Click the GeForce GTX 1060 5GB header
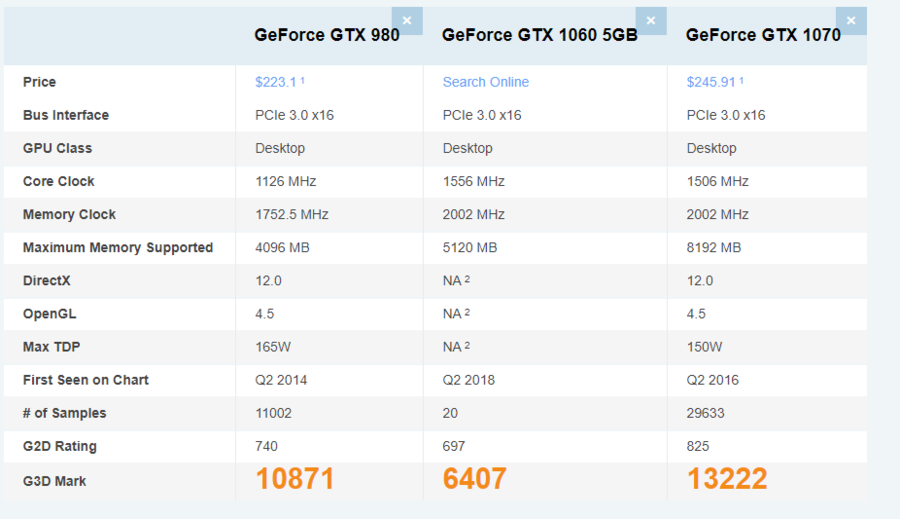 pos(540,35)
